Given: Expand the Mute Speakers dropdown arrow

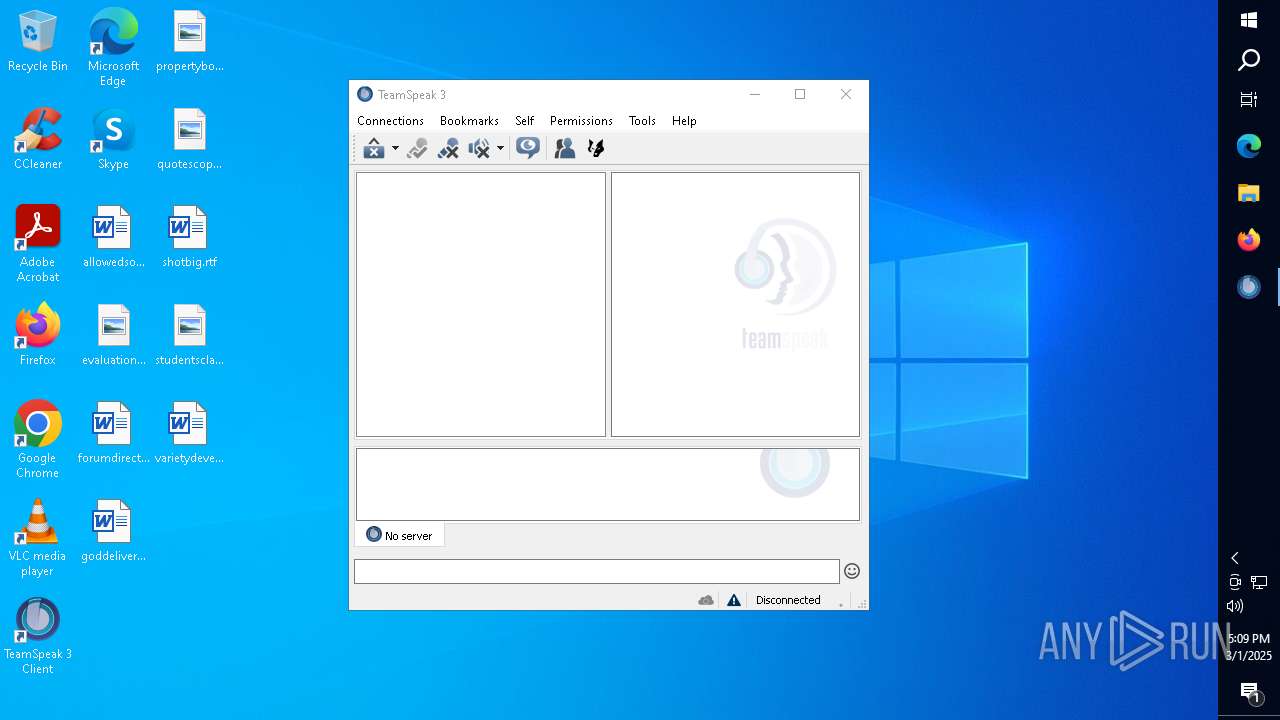Looking at the screenshot, I should tap(500, 149).
